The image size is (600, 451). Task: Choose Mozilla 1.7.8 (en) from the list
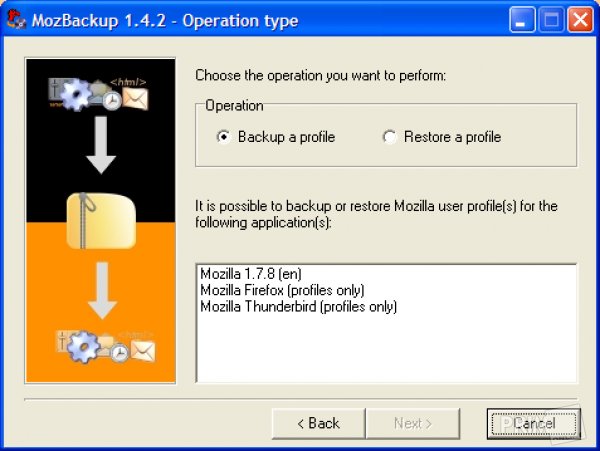click(251, 274)
